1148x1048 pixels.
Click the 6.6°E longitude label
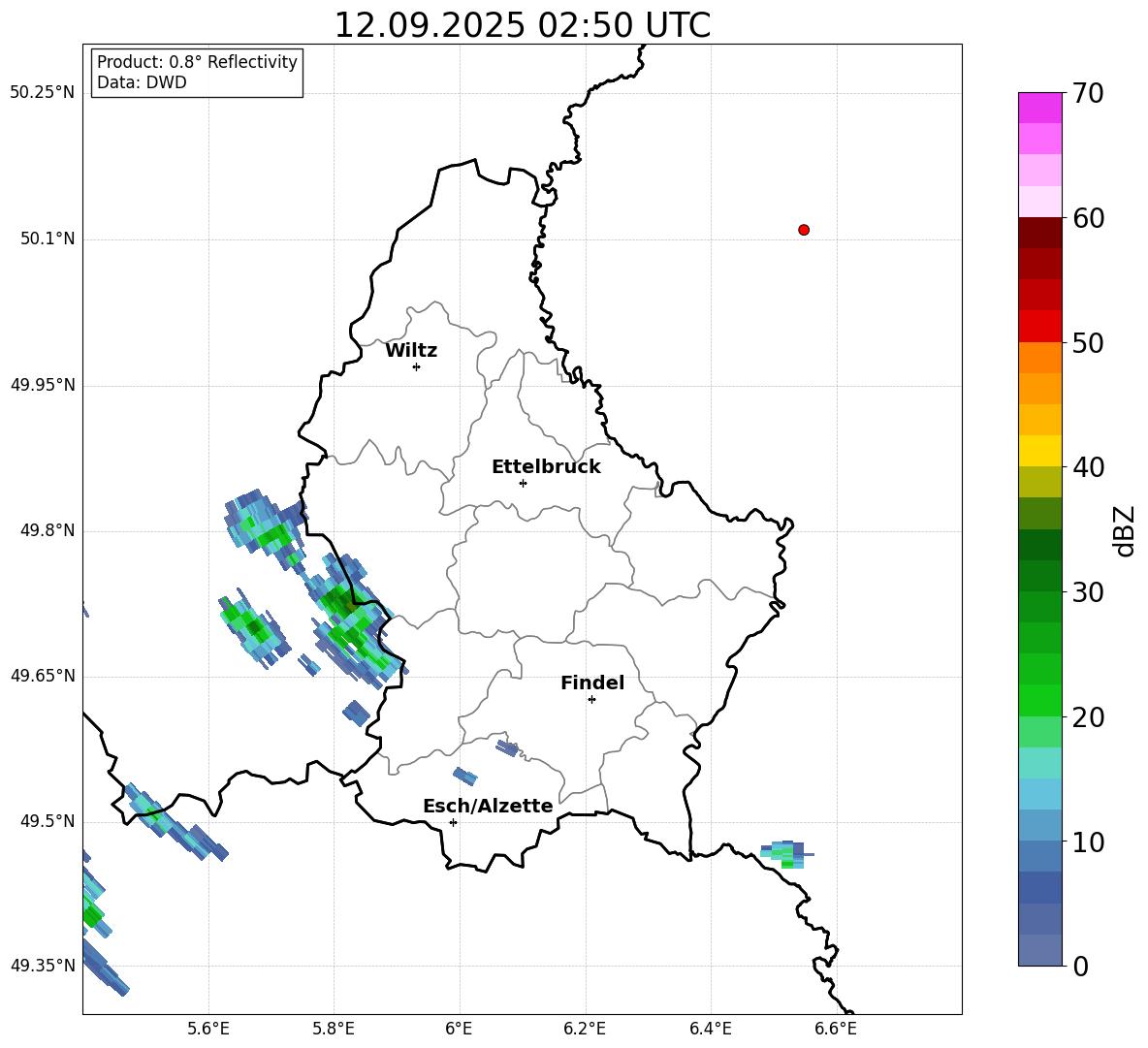836,1030
